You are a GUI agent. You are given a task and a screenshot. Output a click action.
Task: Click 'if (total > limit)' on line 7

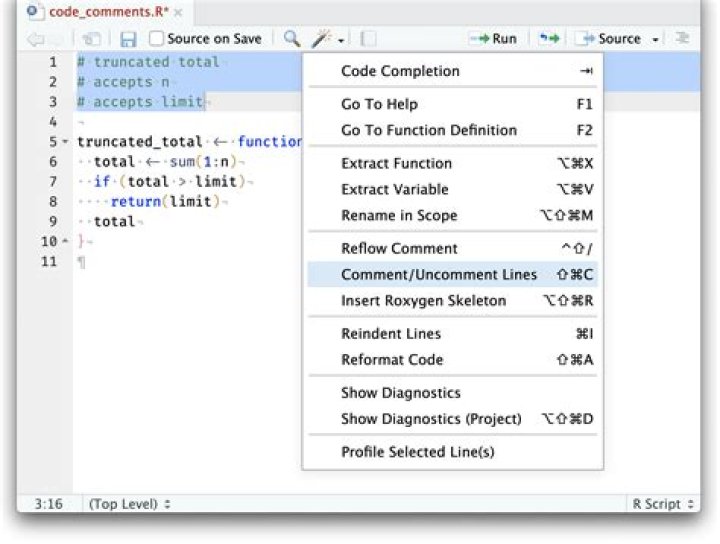(170, 182)
